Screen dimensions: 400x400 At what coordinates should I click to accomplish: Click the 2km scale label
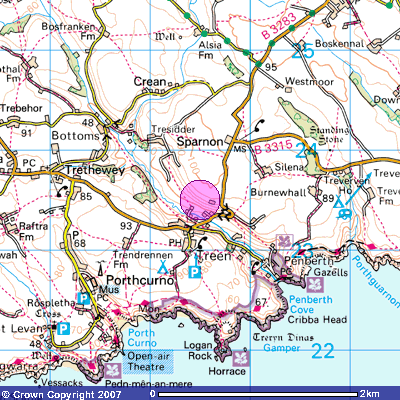point(369,394)
